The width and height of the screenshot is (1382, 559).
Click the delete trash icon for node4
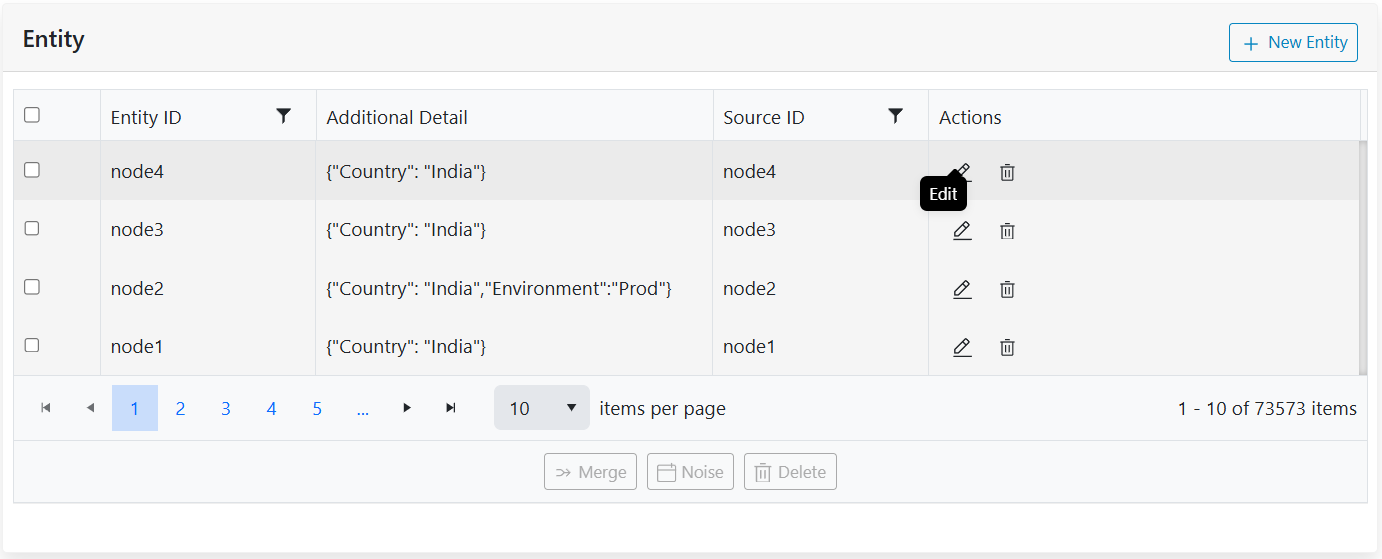[1007, 172]
